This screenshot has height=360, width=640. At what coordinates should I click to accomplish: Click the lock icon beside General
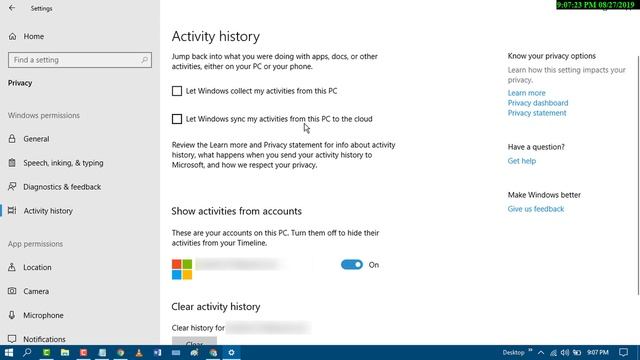click(x=12, y=139)
